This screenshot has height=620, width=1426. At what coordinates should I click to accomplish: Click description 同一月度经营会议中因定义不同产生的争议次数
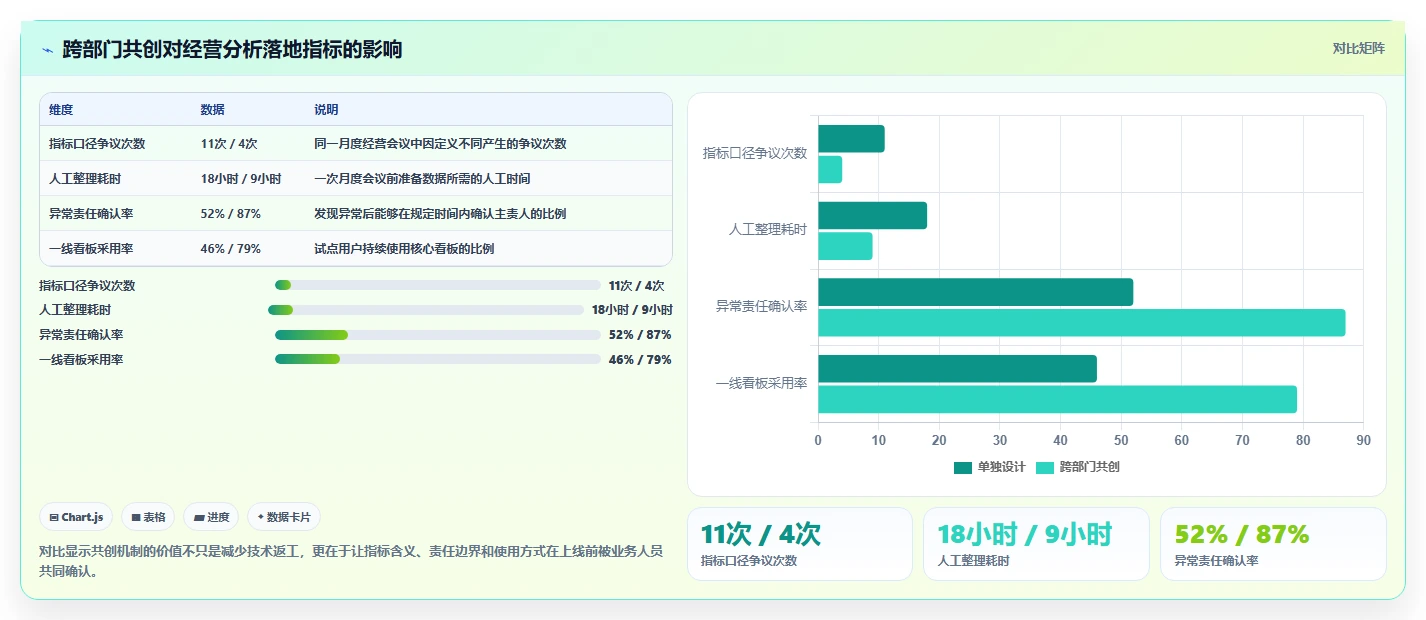click(x=440, y=144)
